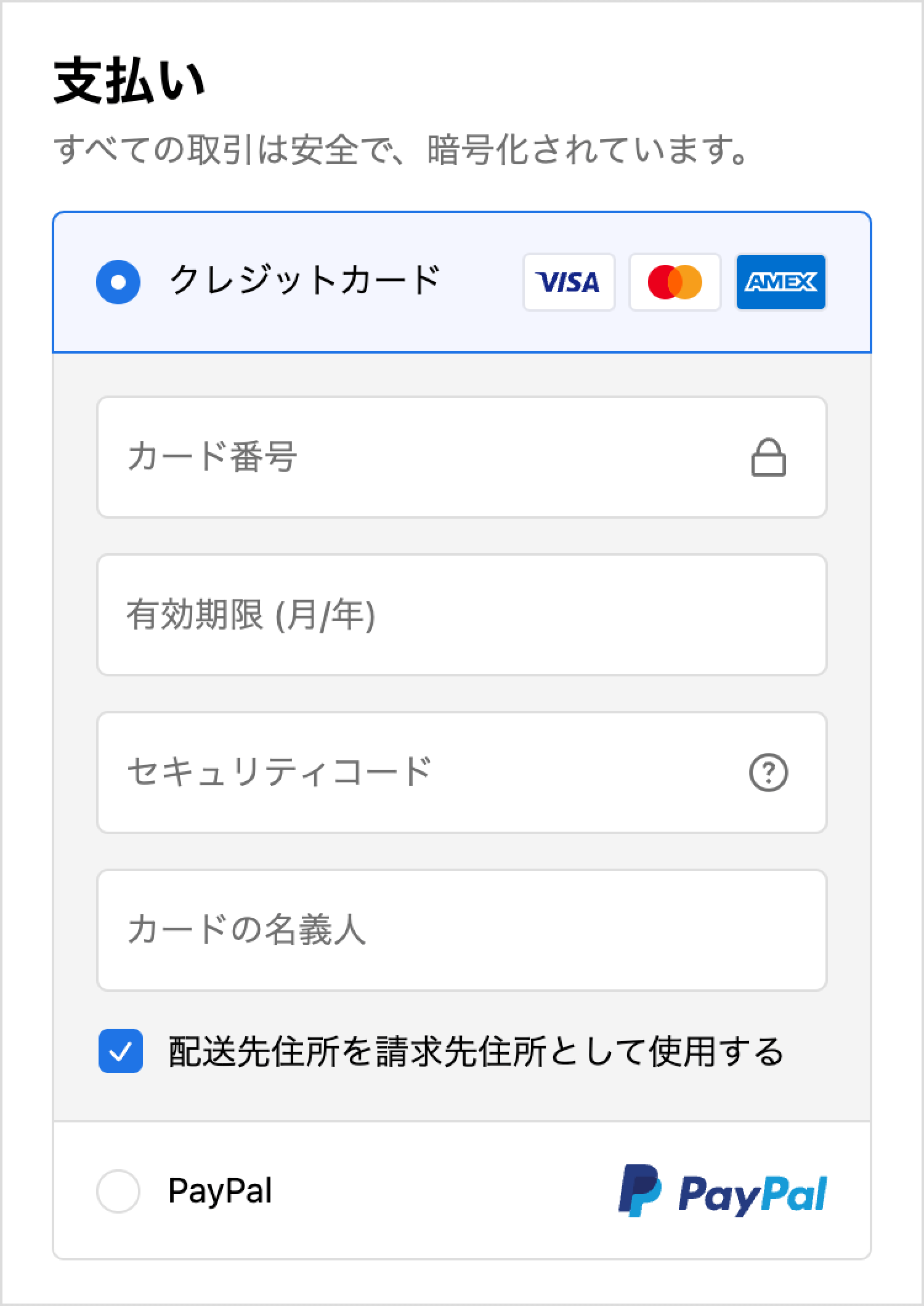Click the 有効期限 (月/年) field
Screen dimensions: 924x1306
[462, 615]
